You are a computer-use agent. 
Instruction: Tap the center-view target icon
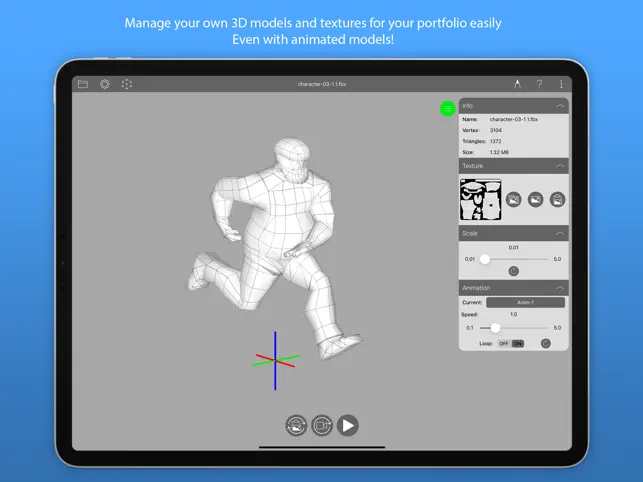tap(127, 84)
